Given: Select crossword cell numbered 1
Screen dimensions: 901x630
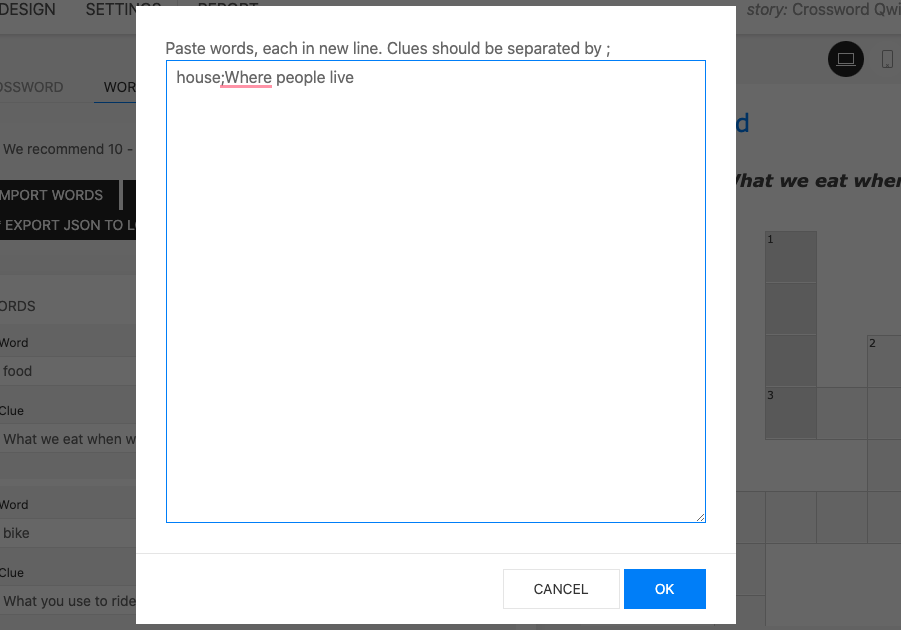Looking at the screenshot, I should 791,258.
